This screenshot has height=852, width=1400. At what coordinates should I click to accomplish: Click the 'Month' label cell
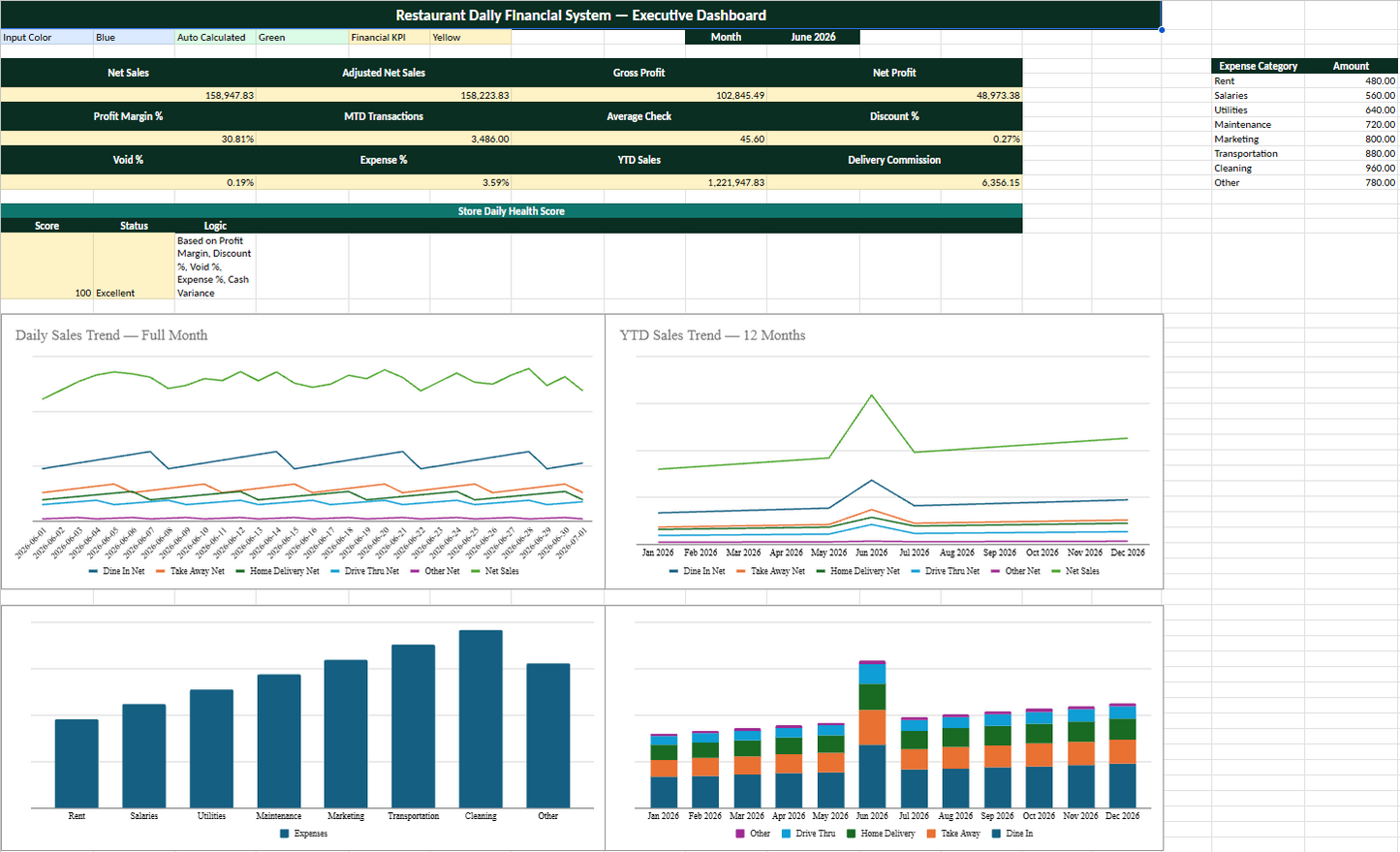[726, 38]
